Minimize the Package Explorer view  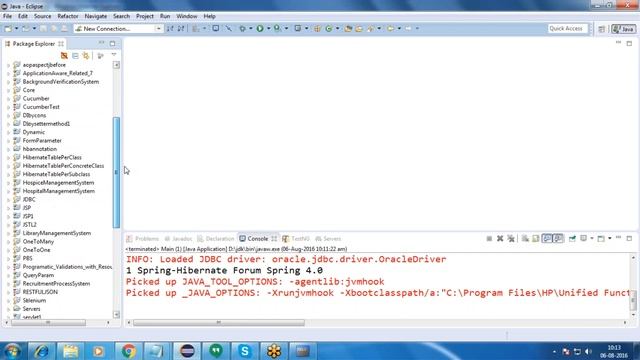click(102, 43)
